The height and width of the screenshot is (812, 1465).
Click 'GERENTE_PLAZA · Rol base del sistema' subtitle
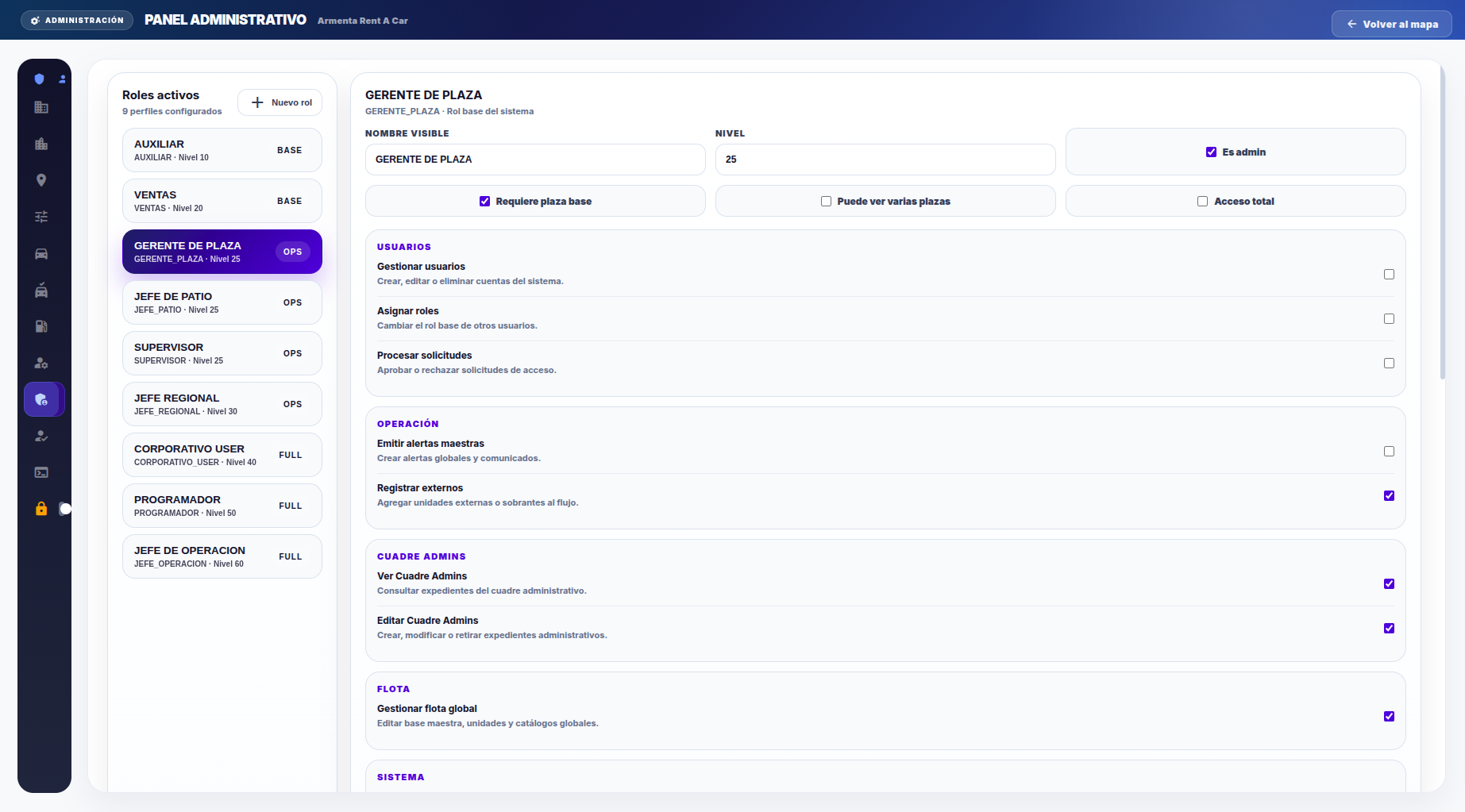pos(449,111)
